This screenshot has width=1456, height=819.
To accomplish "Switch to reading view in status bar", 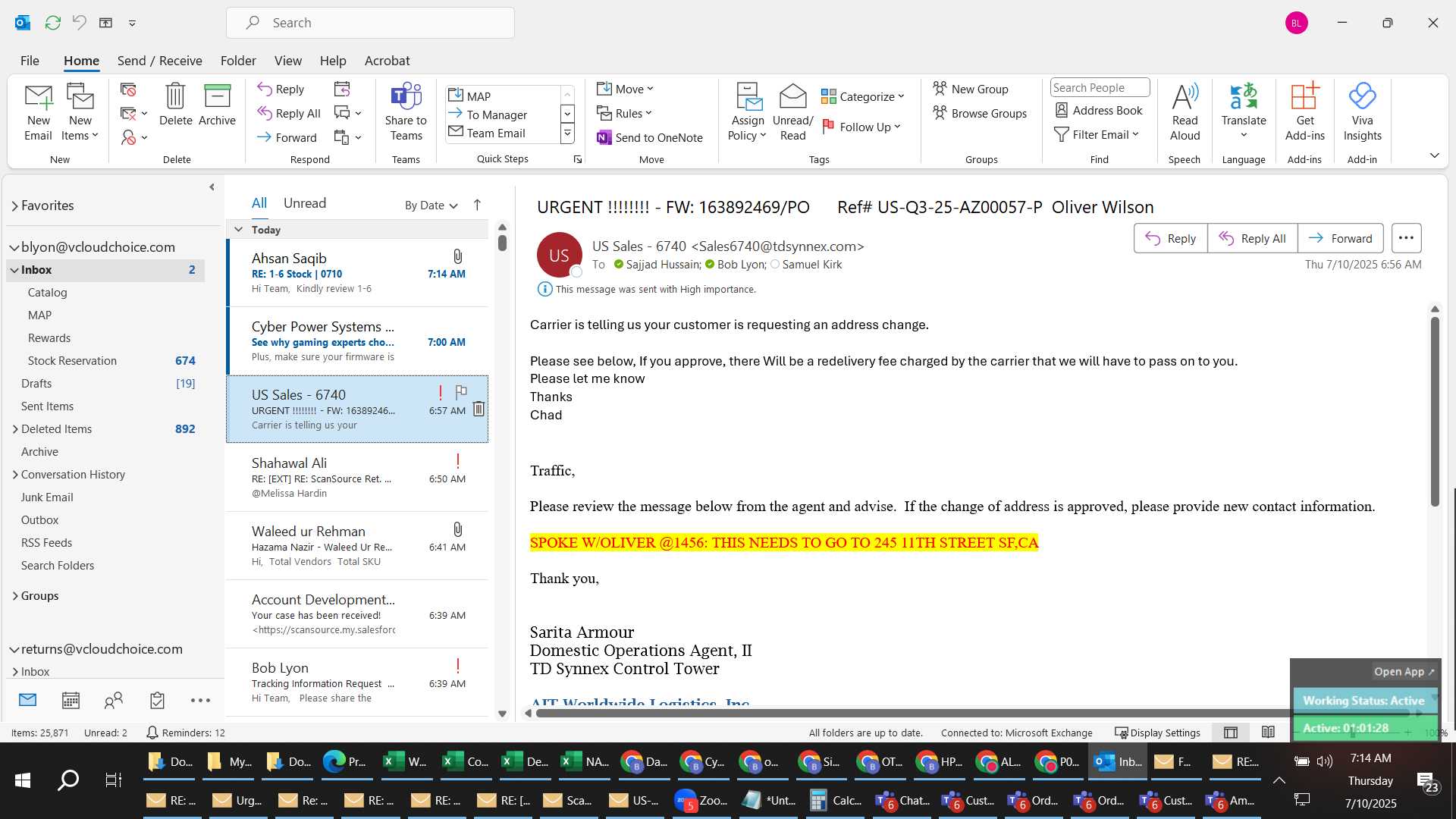I will pyautogui.click(x=1268, y=733).
